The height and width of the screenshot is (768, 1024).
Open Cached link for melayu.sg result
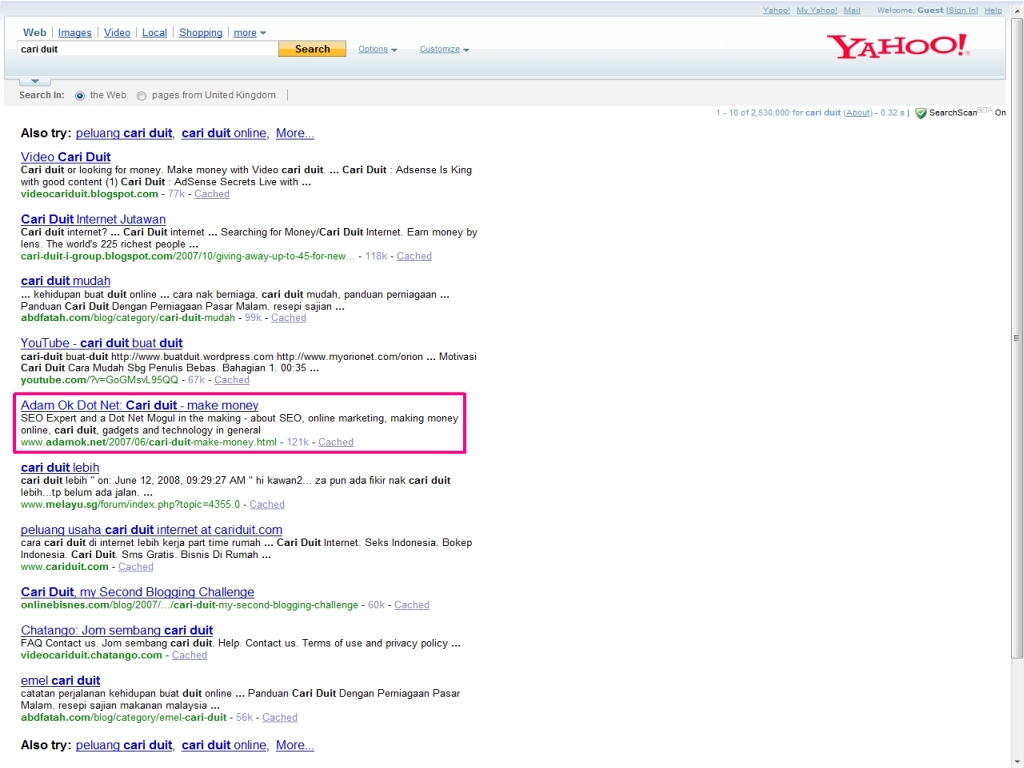coord(267,505)
